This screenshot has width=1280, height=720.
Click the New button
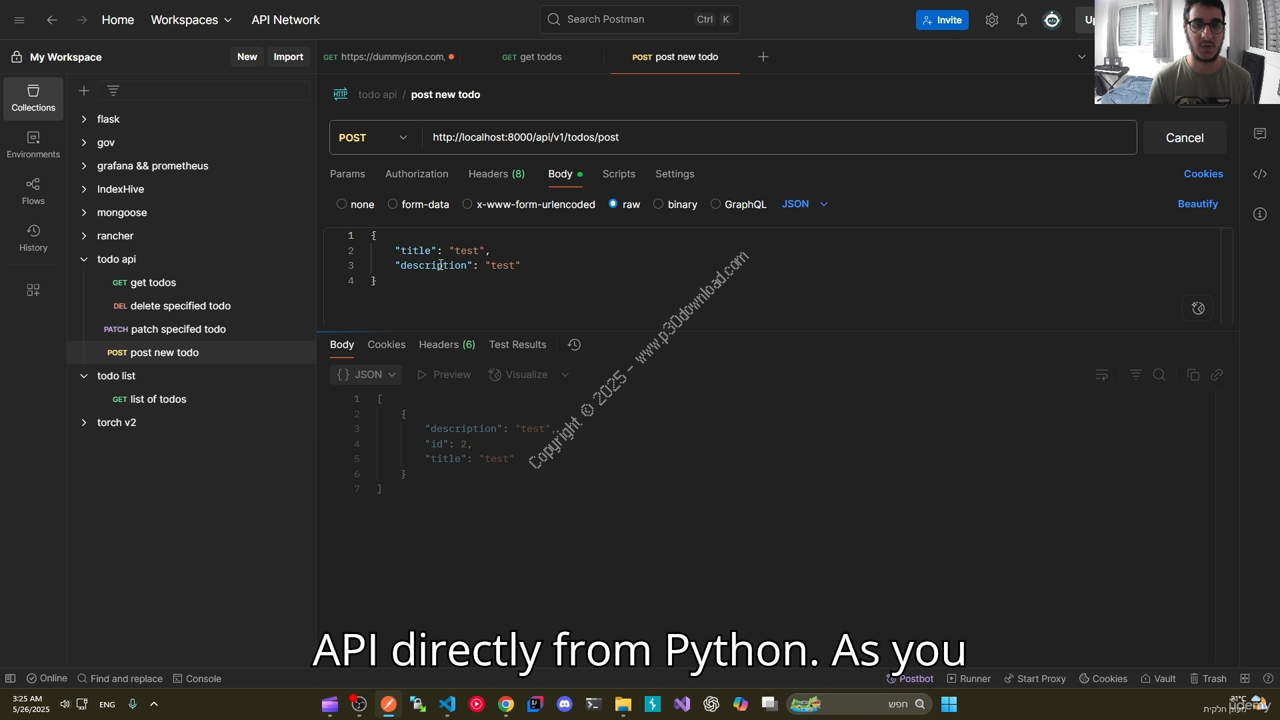coord(247,57)
